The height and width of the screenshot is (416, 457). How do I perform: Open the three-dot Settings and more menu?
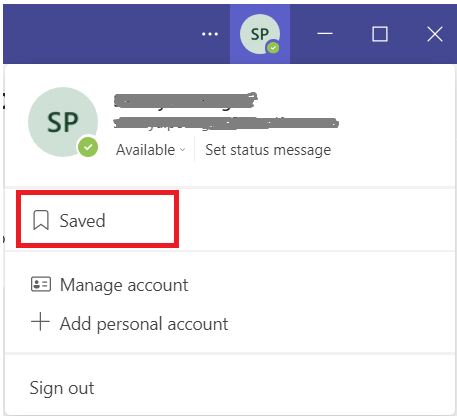point(210,34)
